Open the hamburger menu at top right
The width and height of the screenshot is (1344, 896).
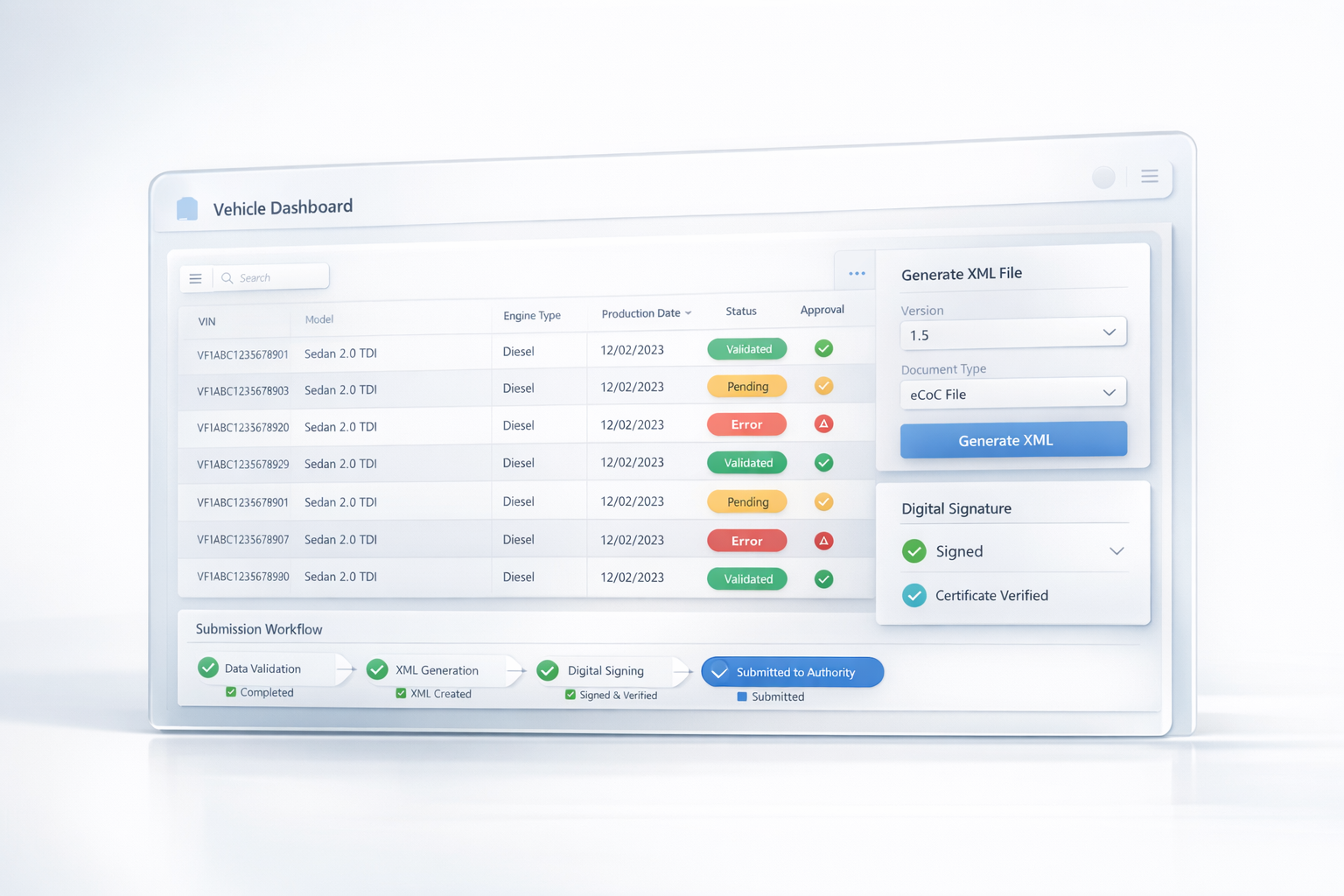coord(1149,177)
